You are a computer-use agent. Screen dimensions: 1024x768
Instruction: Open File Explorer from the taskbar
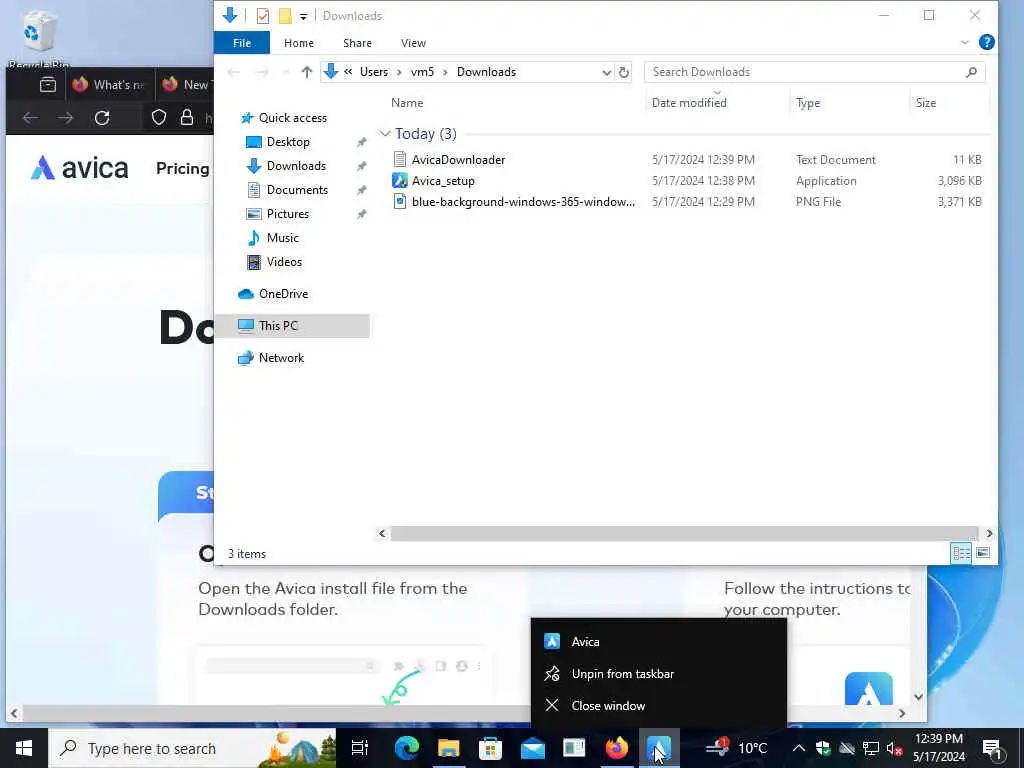pos(449,748)
